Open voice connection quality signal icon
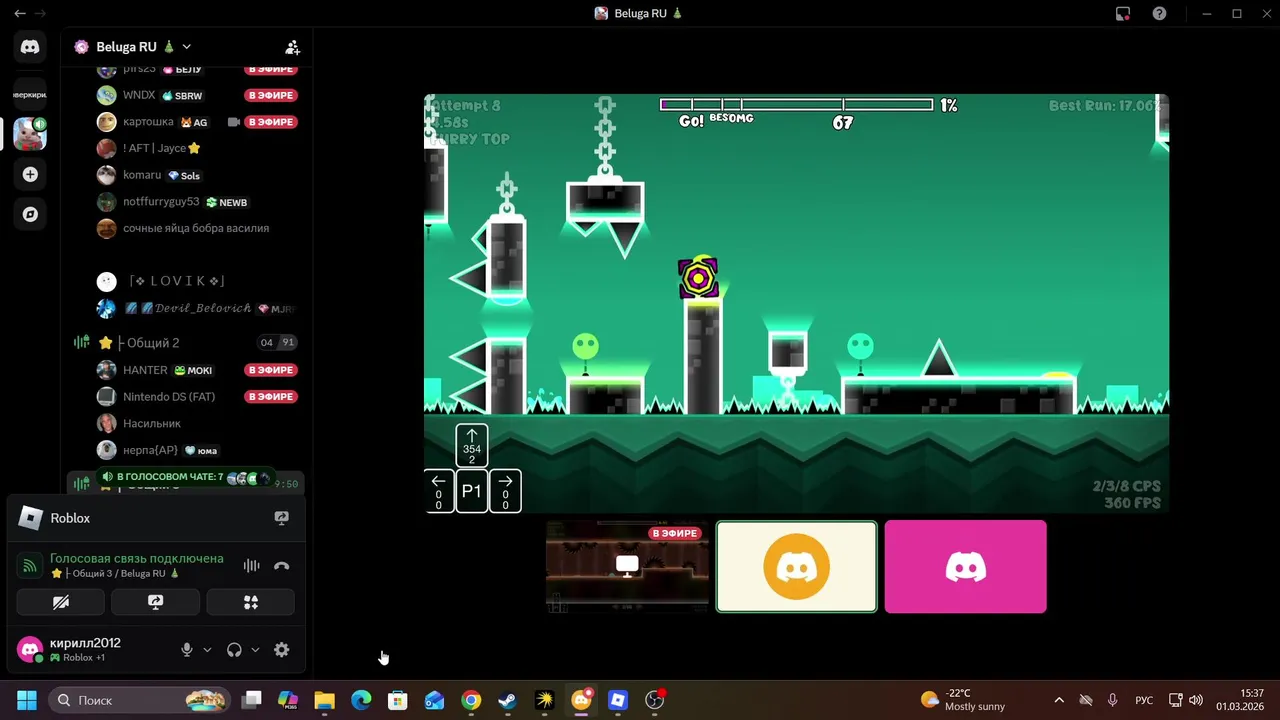 30,566
